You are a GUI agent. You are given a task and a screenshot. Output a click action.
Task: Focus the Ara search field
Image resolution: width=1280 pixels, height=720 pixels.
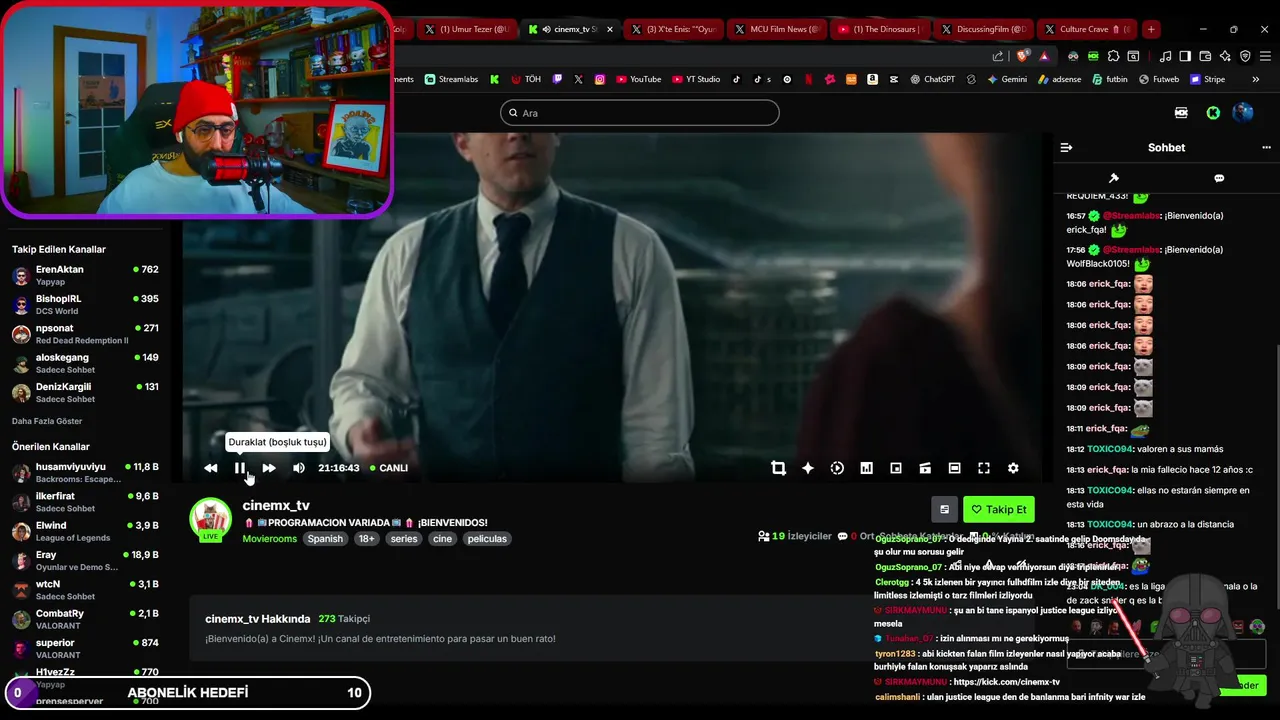(x=640, y=113)
